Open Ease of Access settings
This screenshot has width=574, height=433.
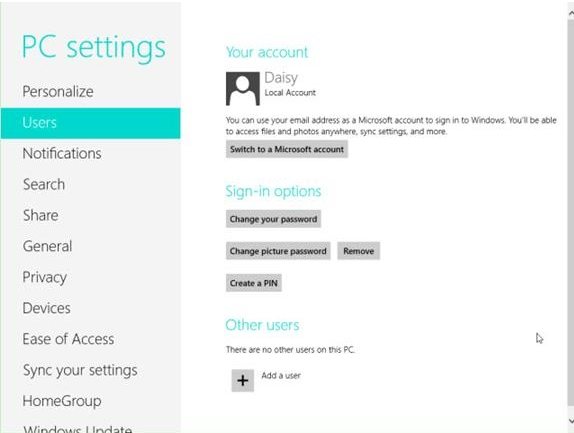[x=68, y=339]
